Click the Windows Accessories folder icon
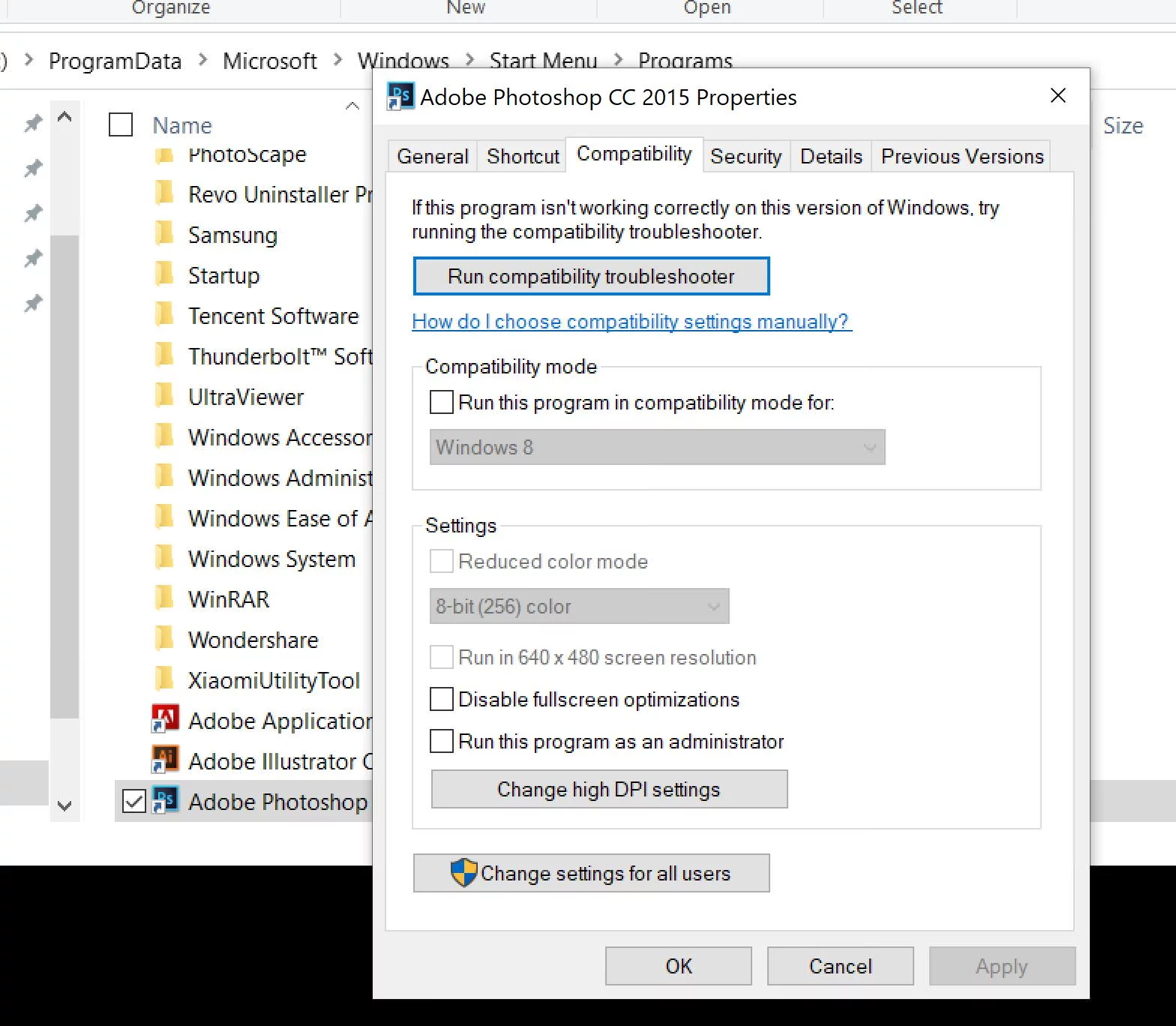1176x1026 pixels. click(165, 436)
